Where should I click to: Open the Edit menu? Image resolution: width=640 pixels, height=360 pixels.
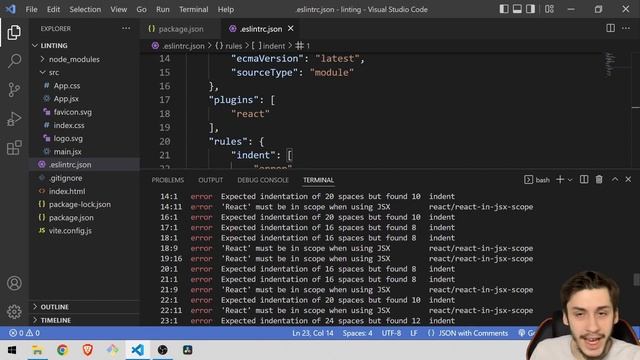pyautogui.click(x=53, y=9)
